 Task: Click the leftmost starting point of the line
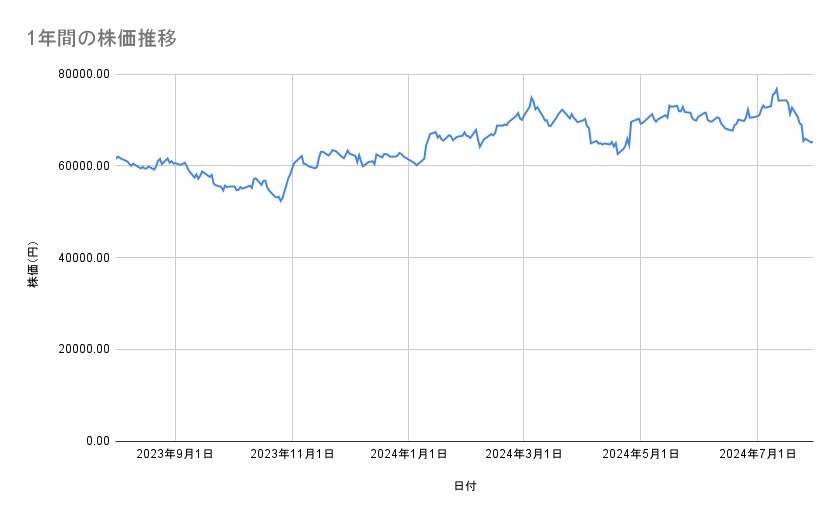pos(117,157)
